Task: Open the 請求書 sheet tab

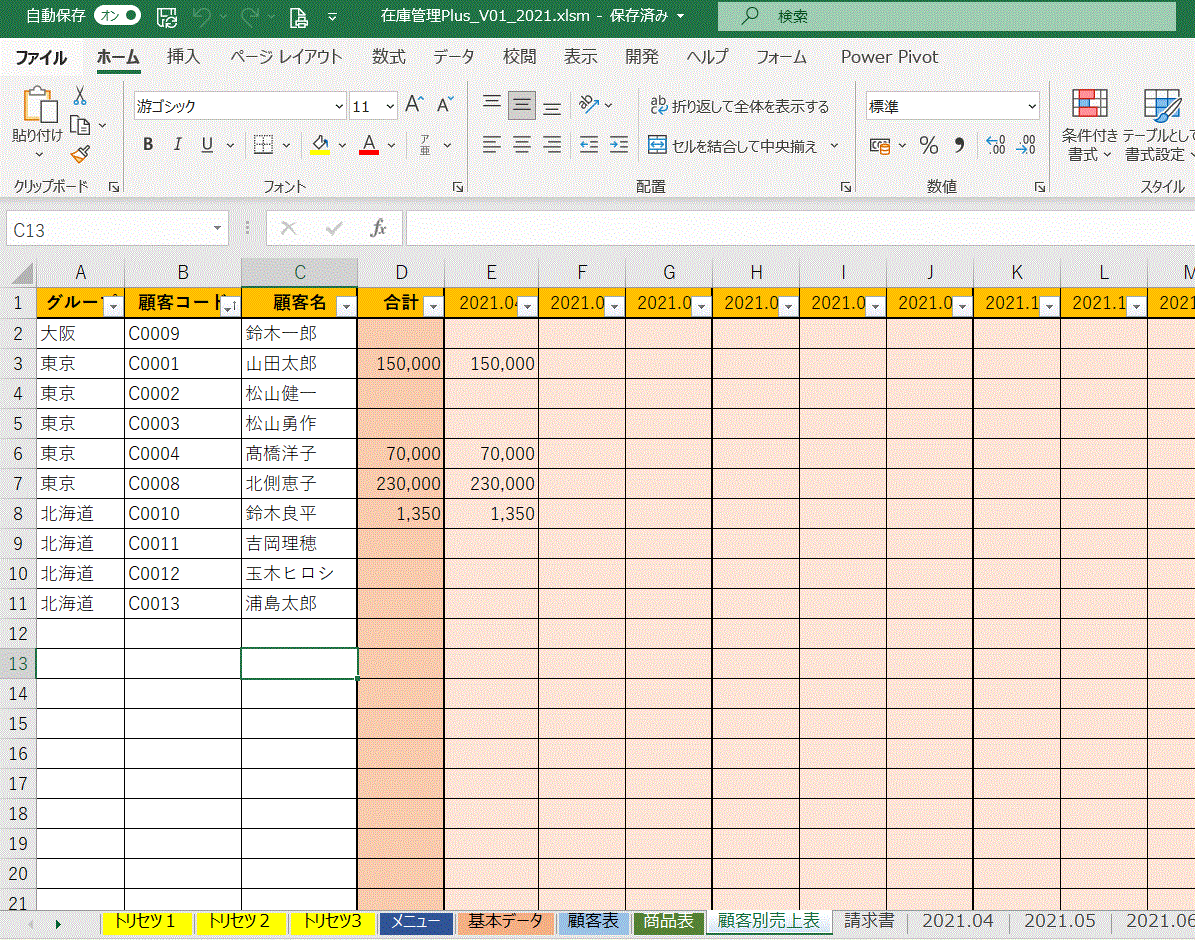Action: [869, 921]
